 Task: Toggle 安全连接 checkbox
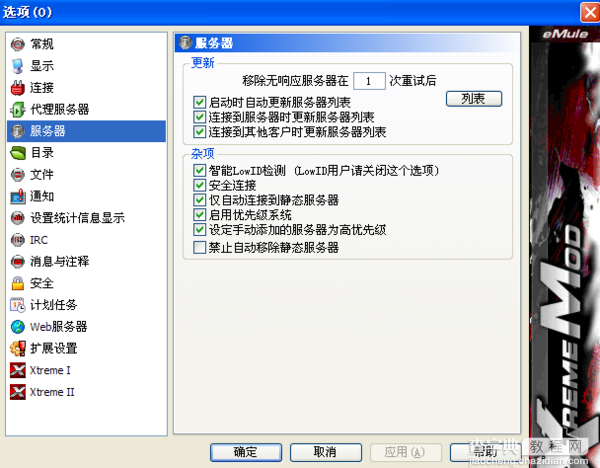(199, 185)
